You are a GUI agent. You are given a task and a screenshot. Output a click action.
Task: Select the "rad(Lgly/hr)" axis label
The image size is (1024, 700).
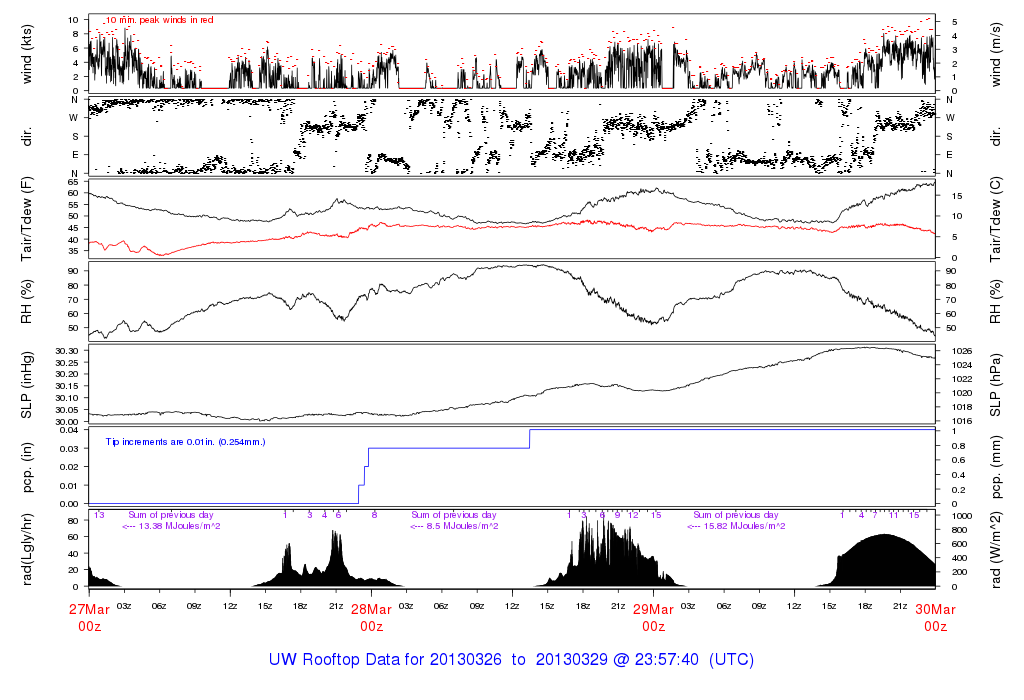click(27, 550)
